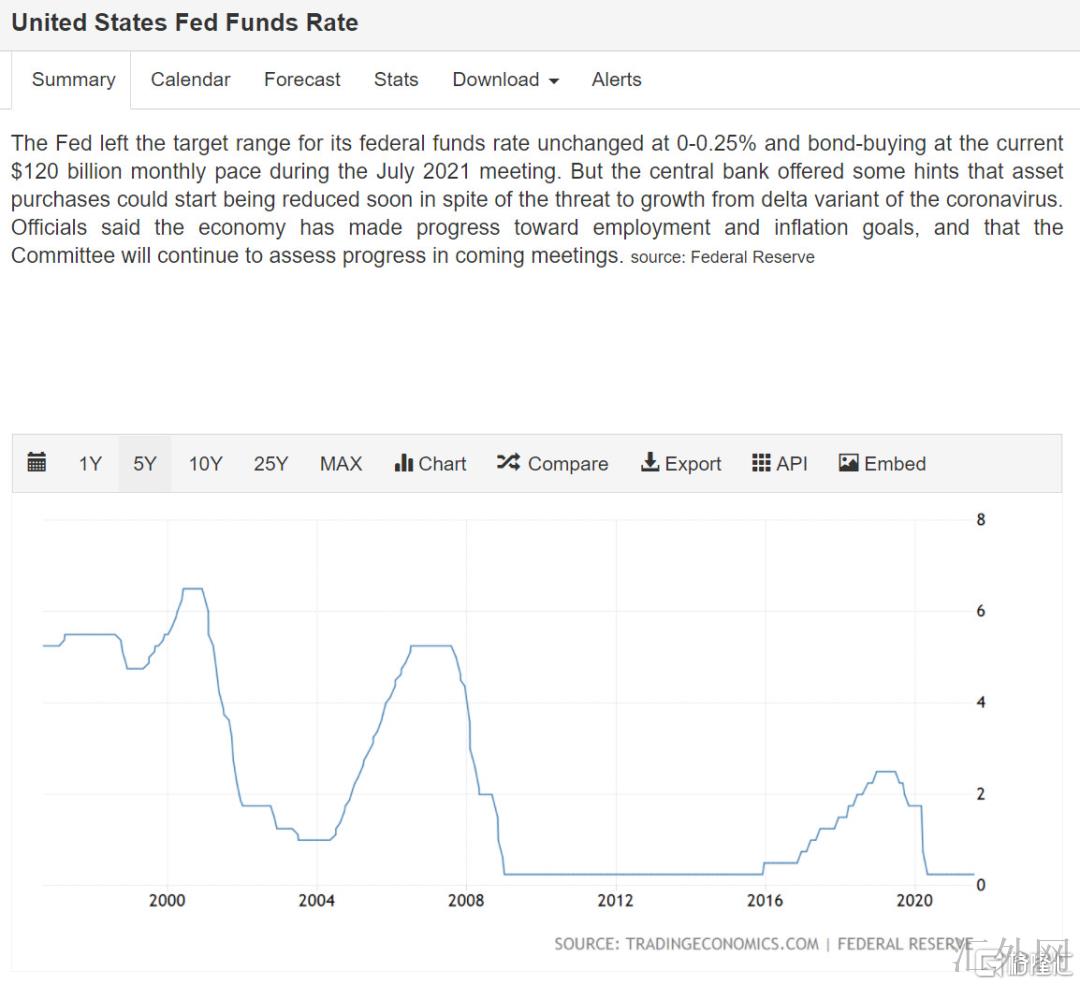Show the MAX time range
The height and width of the screenshot is (985, 1080).
pyautogui.click(x=341, y=464)
